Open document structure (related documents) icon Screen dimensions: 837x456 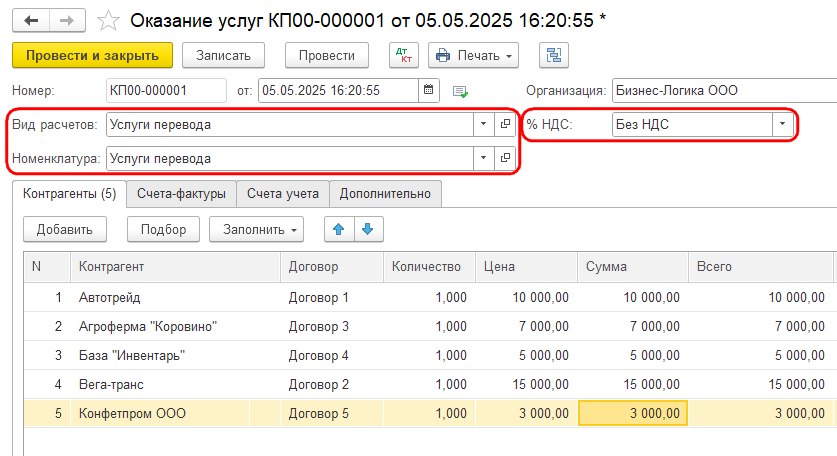coord(554,56)
